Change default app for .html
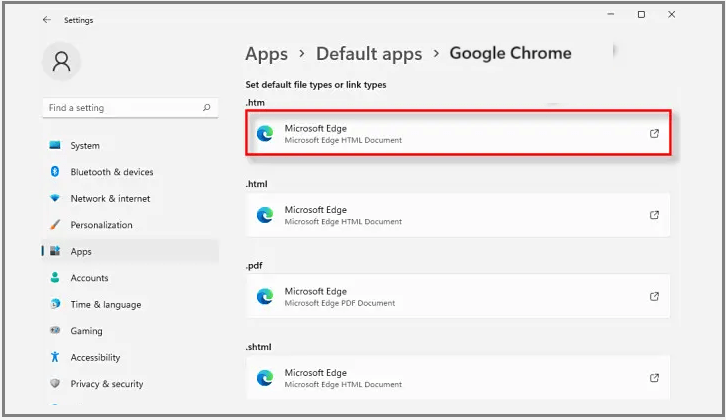This screenshot has height=420, width=726. (x=458, y=215)
